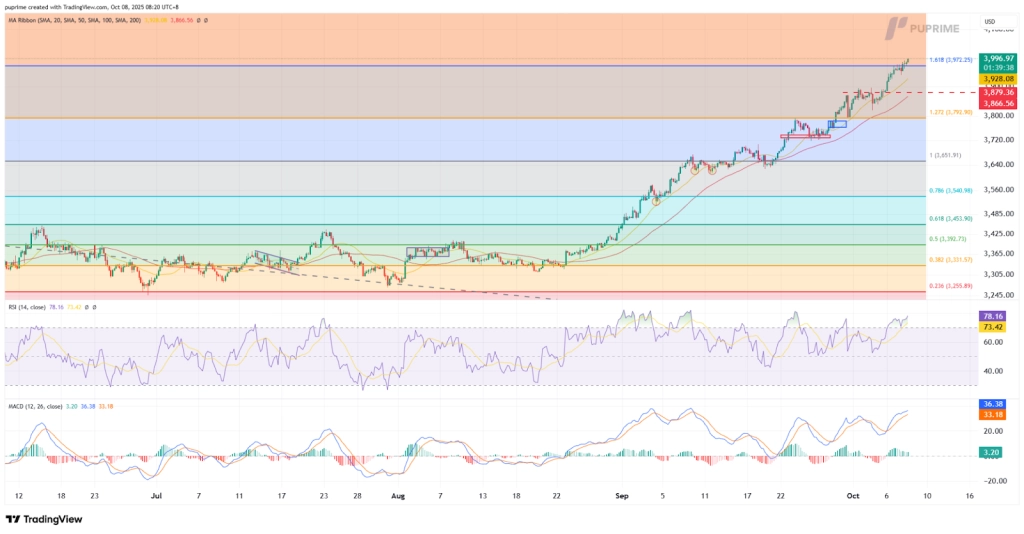Select the small blue rectangle drawing
Screen dimensions: 1024x534
[x=838, y=124]
